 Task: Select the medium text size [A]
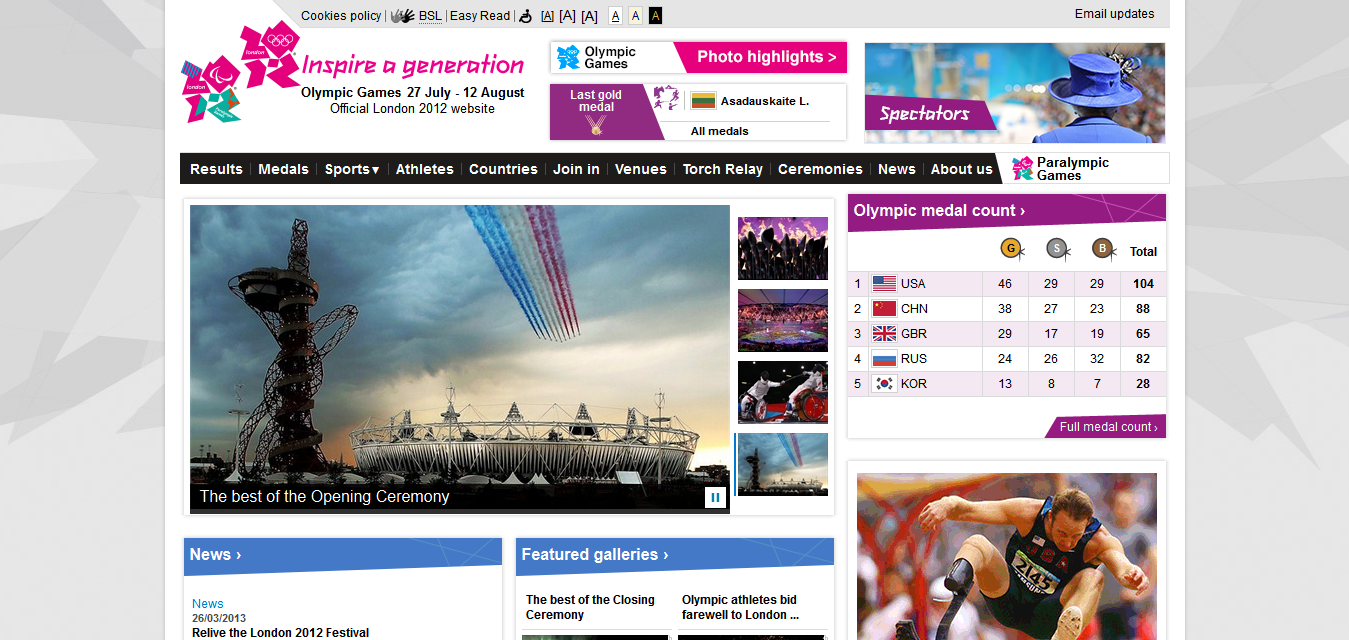click(x=567, y=16)
